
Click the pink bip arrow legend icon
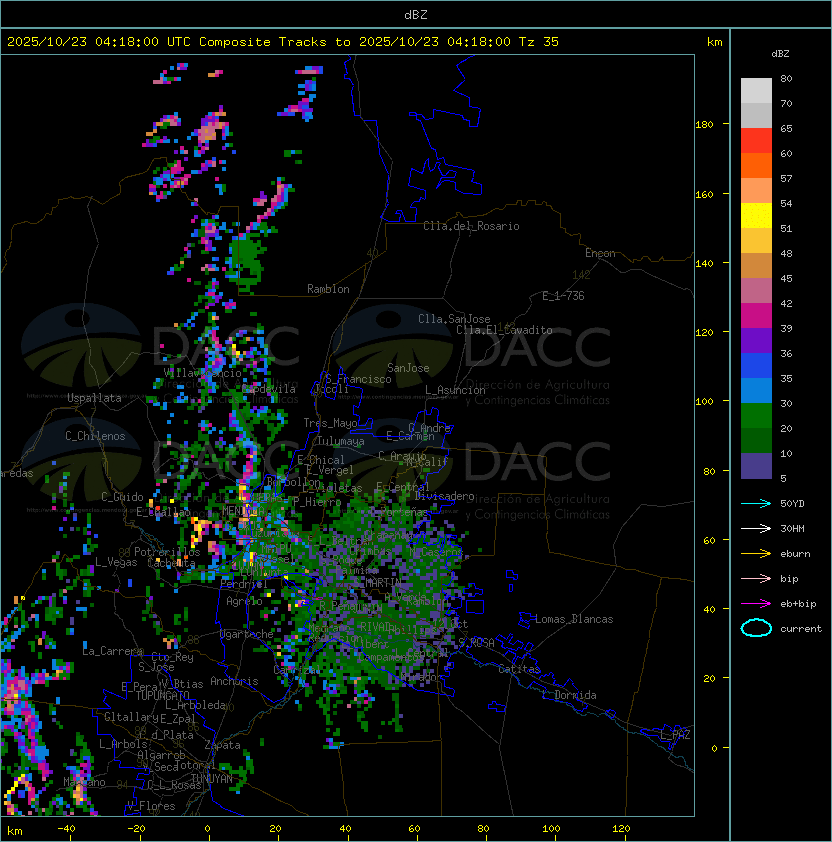[x=756, y=578]
